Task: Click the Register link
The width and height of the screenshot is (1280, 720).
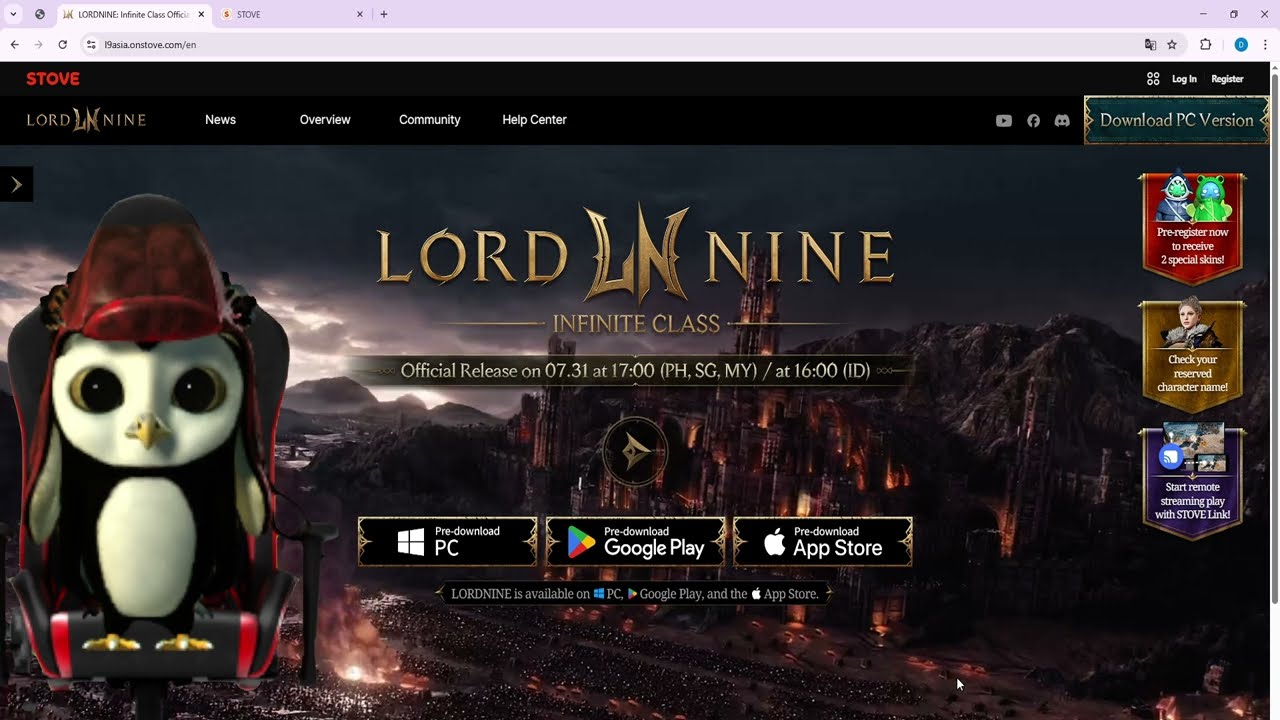Action: [1227, 79]
